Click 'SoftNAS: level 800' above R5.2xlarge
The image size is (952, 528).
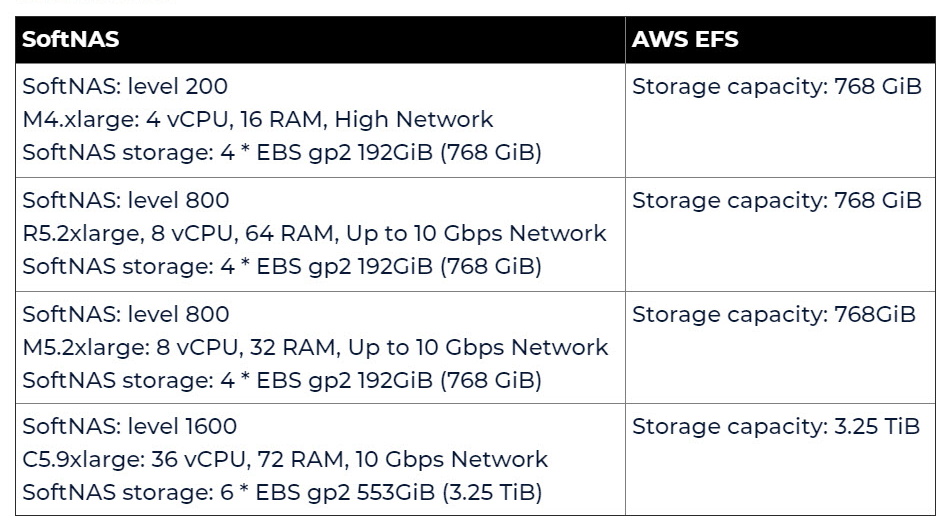click(x=125, y=201)
